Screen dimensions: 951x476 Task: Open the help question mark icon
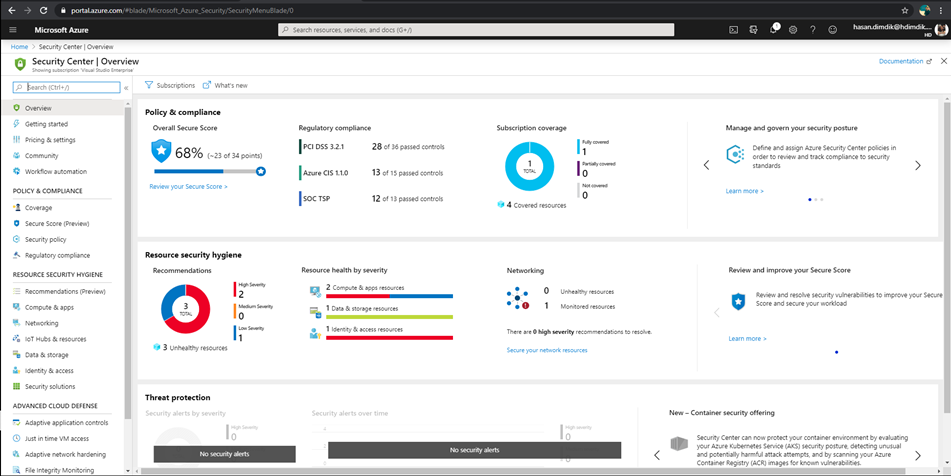coord(813,30)
